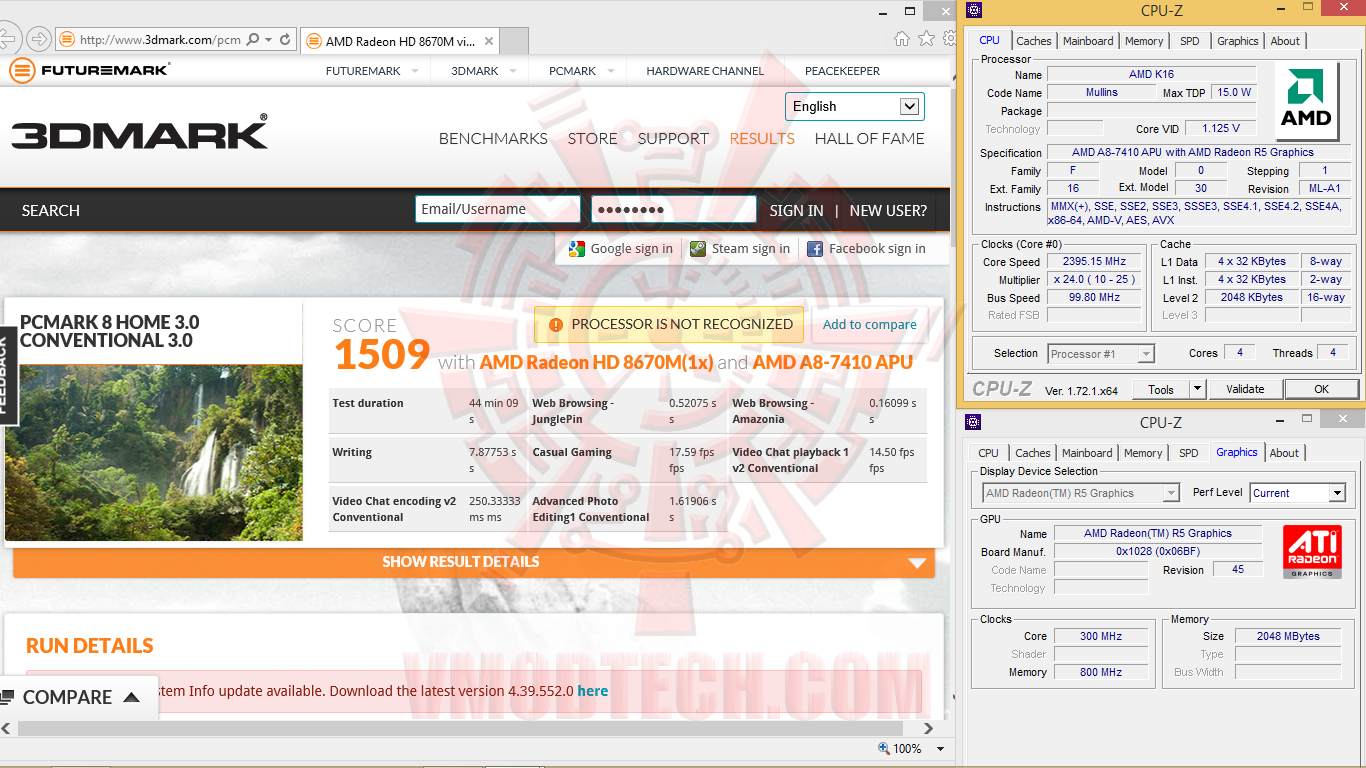1366x768 pixels.
Task: Click the Tools button in CPU-Z
Action: click(x=1161, y=389)
